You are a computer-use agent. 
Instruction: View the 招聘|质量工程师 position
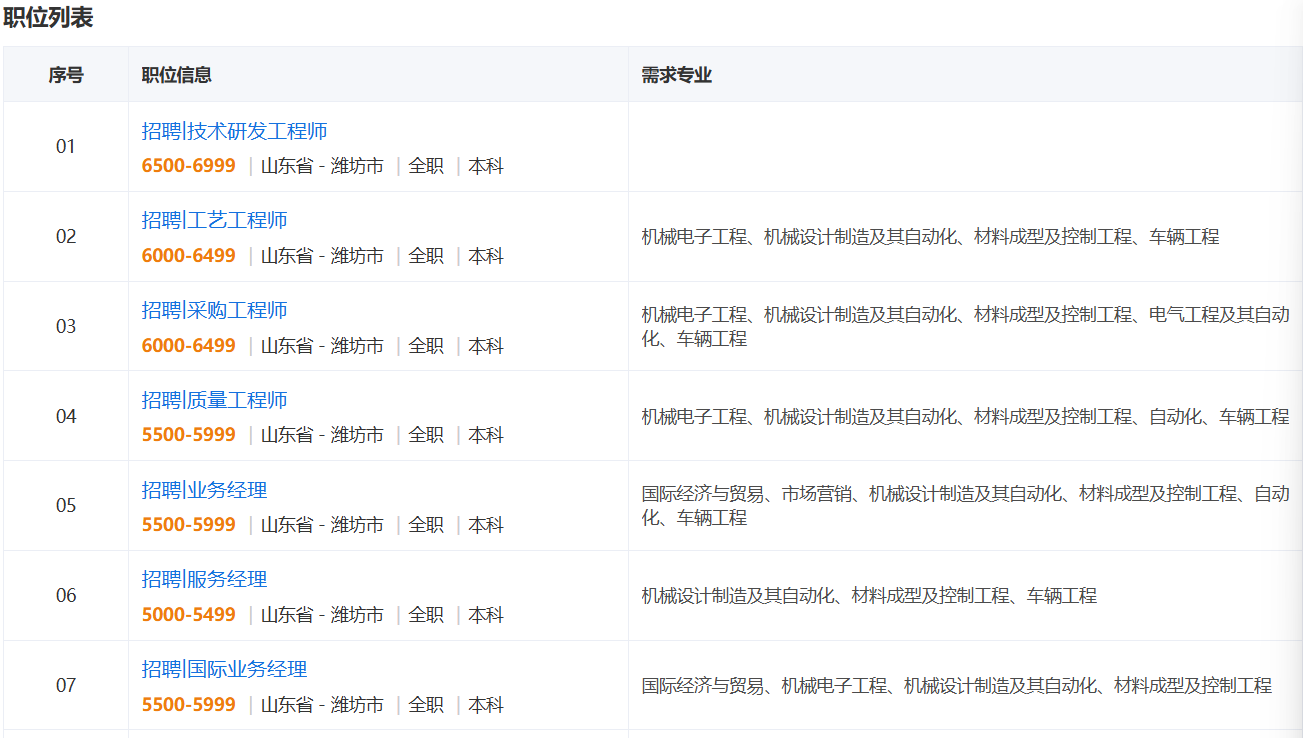(x=214, y=400)
